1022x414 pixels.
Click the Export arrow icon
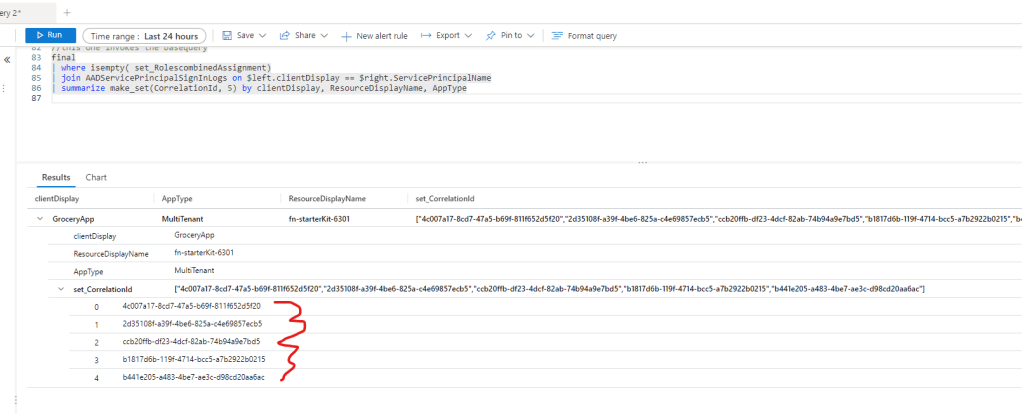(x=426, y=35)
